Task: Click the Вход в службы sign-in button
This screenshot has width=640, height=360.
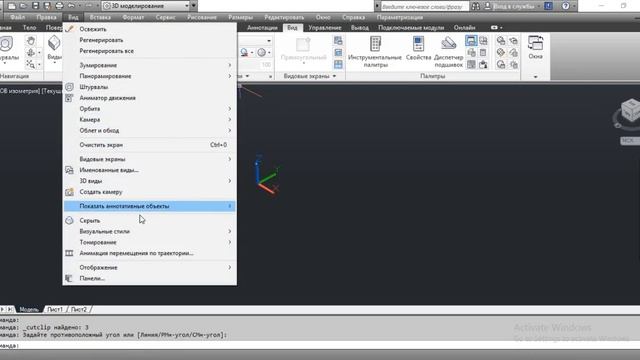Action: (513, 6)
